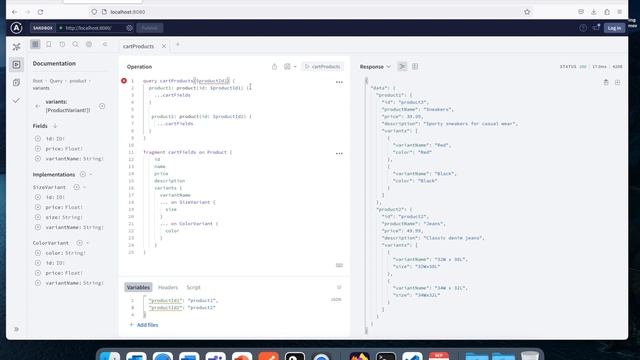Image resolution: width=640 pixels, height=360 pixels.
Task: Add the price: Float! field under Fields
Action: (x=38, y=149)
